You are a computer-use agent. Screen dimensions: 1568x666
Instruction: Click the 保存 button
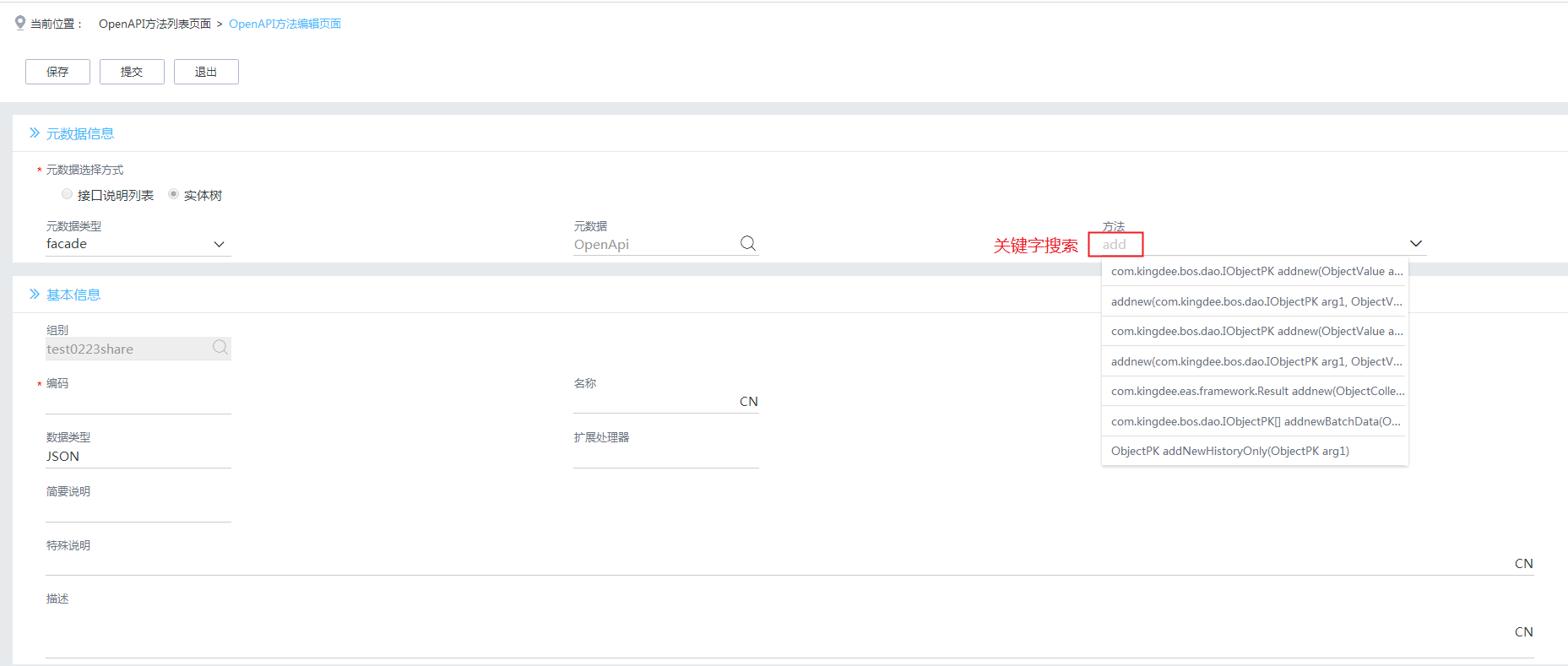[57, 72]
